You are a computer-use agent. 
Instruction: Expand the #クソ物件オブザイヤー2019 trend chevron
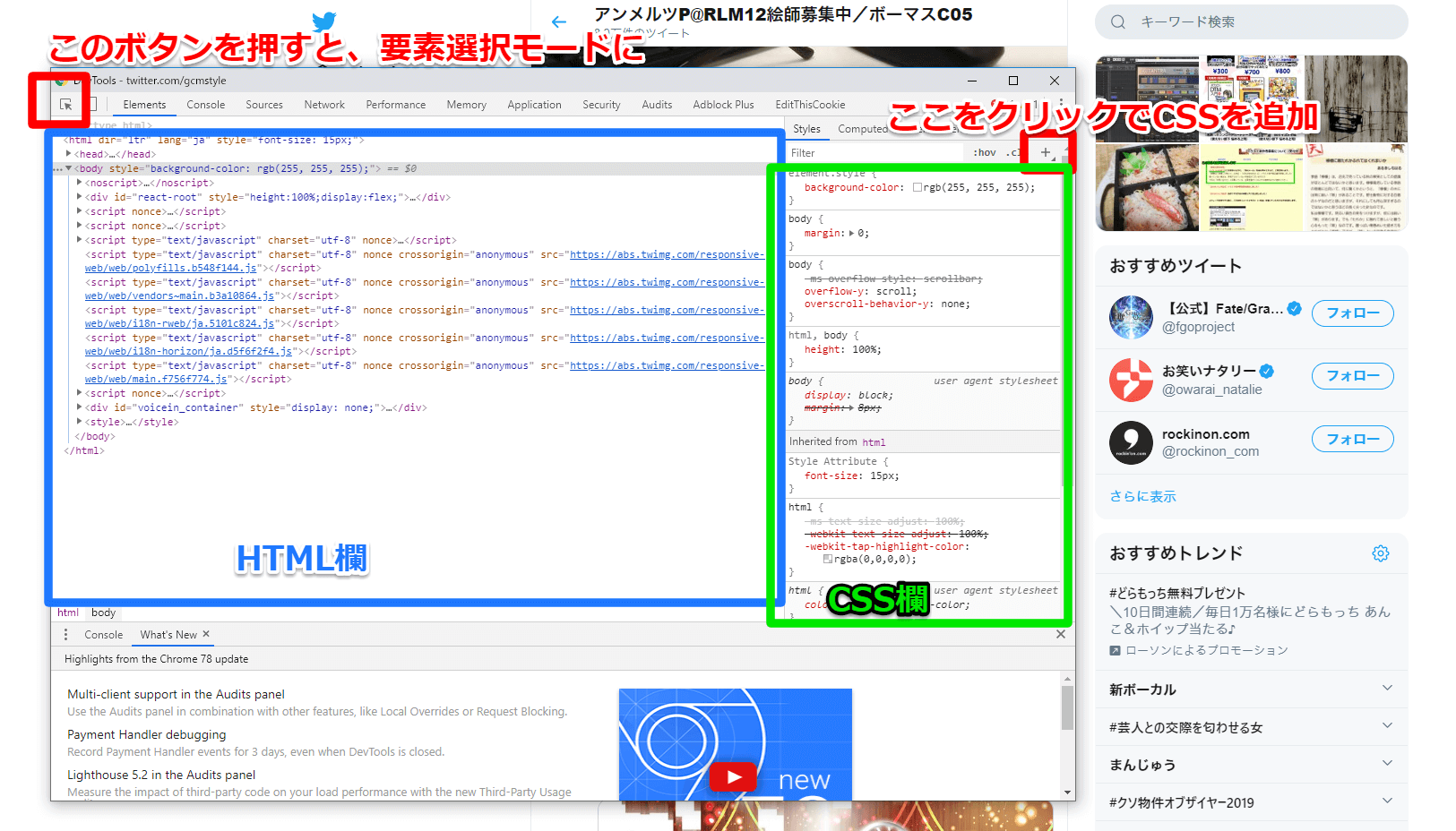(x=1387, y=801)
